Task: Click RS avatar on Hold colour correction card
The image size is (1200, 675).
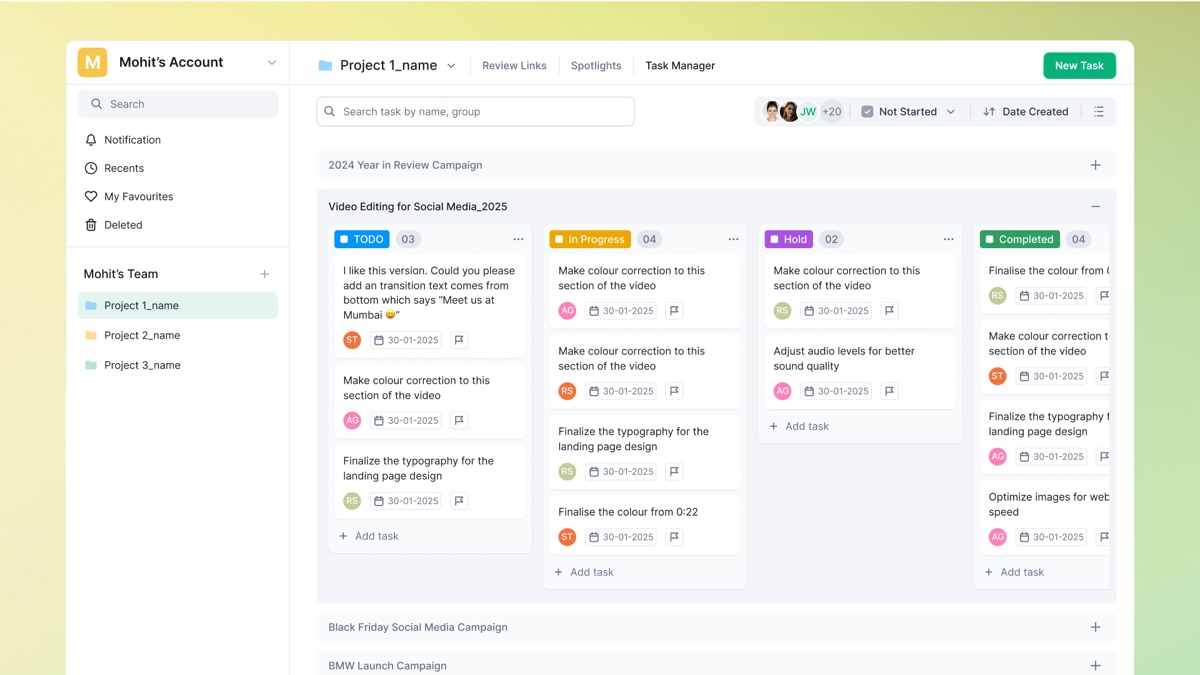Action: (782, 311)
